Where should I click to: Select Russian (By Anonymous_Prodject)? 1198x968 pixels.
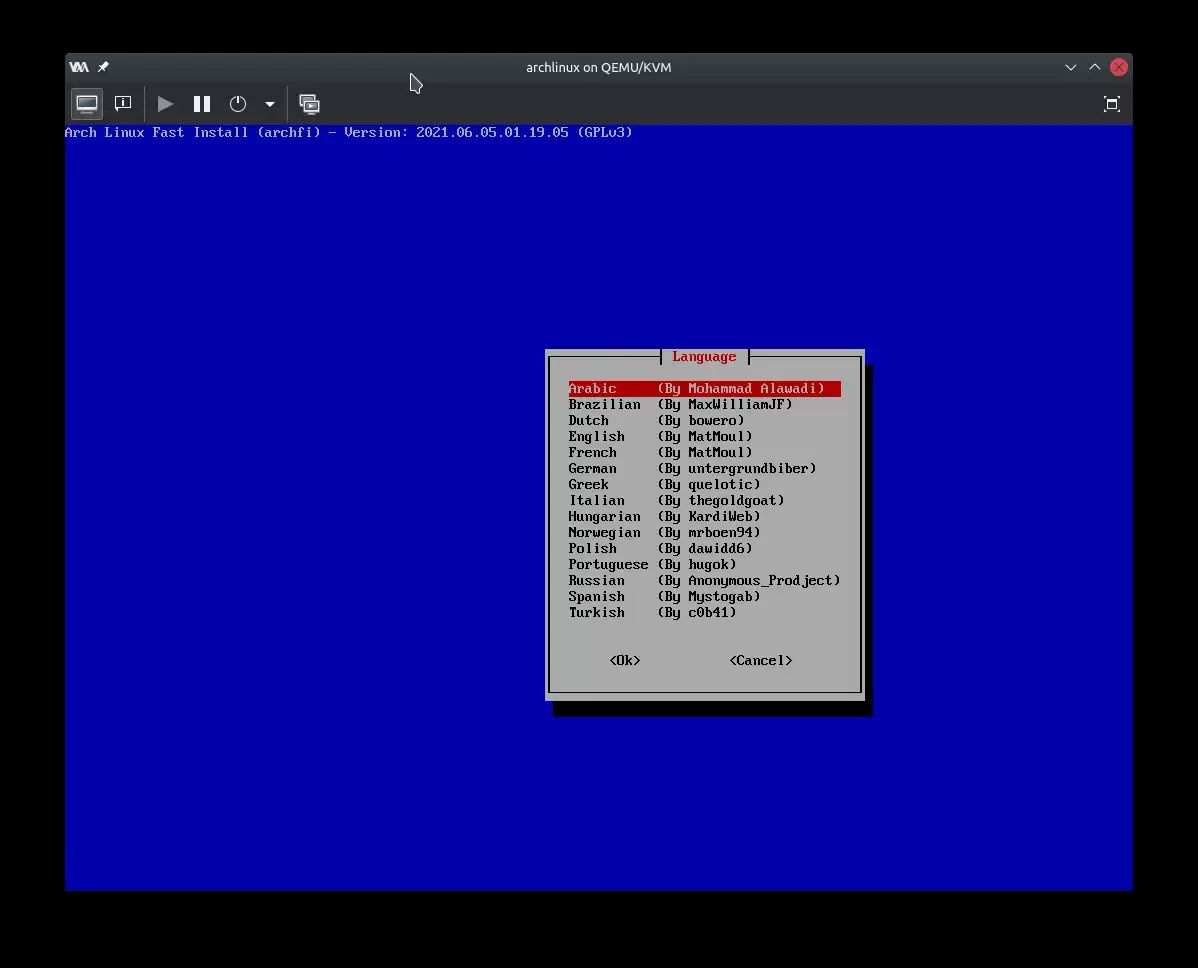(704, 581)
